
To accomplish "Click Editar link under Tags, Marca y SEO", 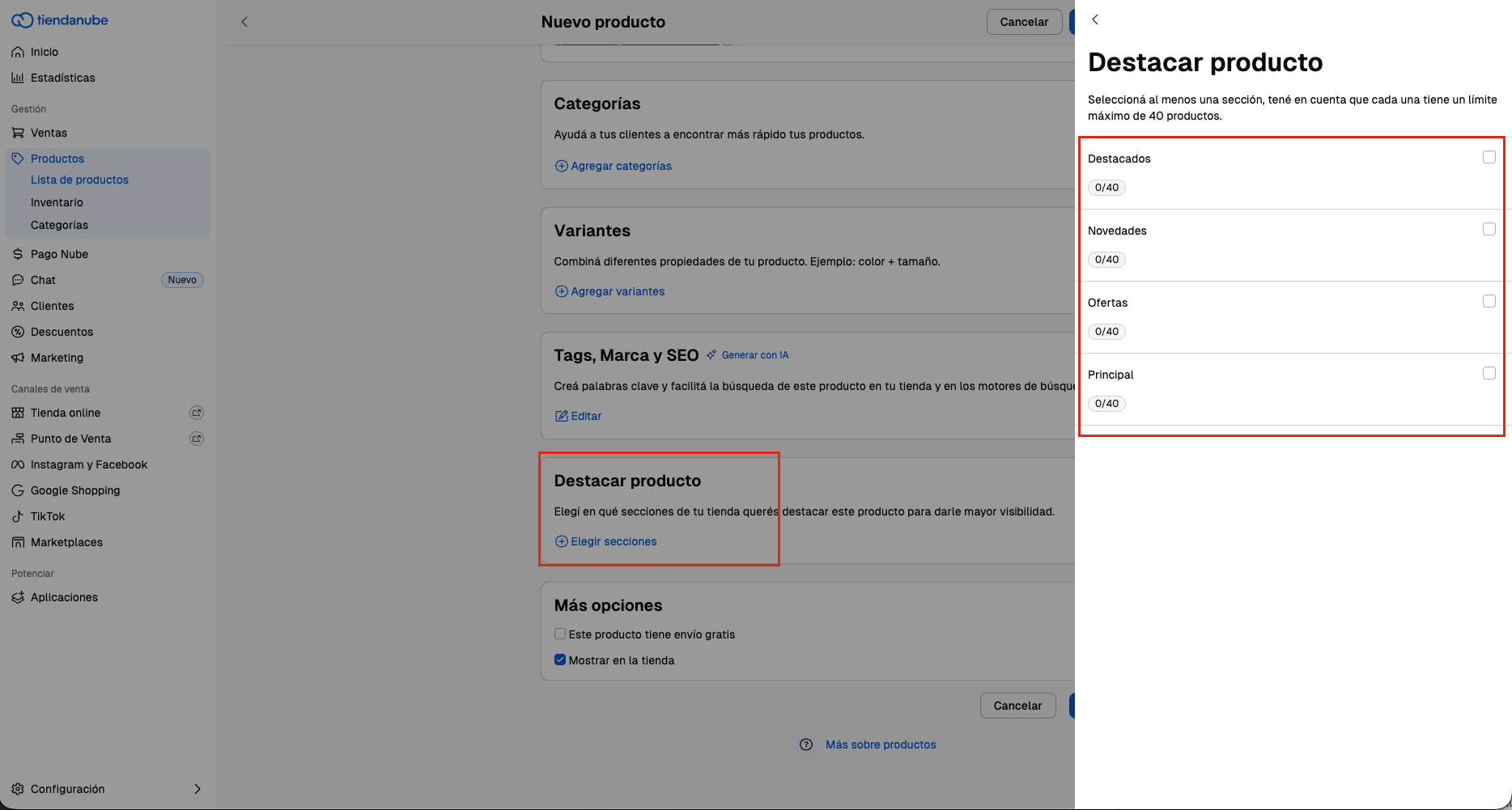I will [578, 416].
